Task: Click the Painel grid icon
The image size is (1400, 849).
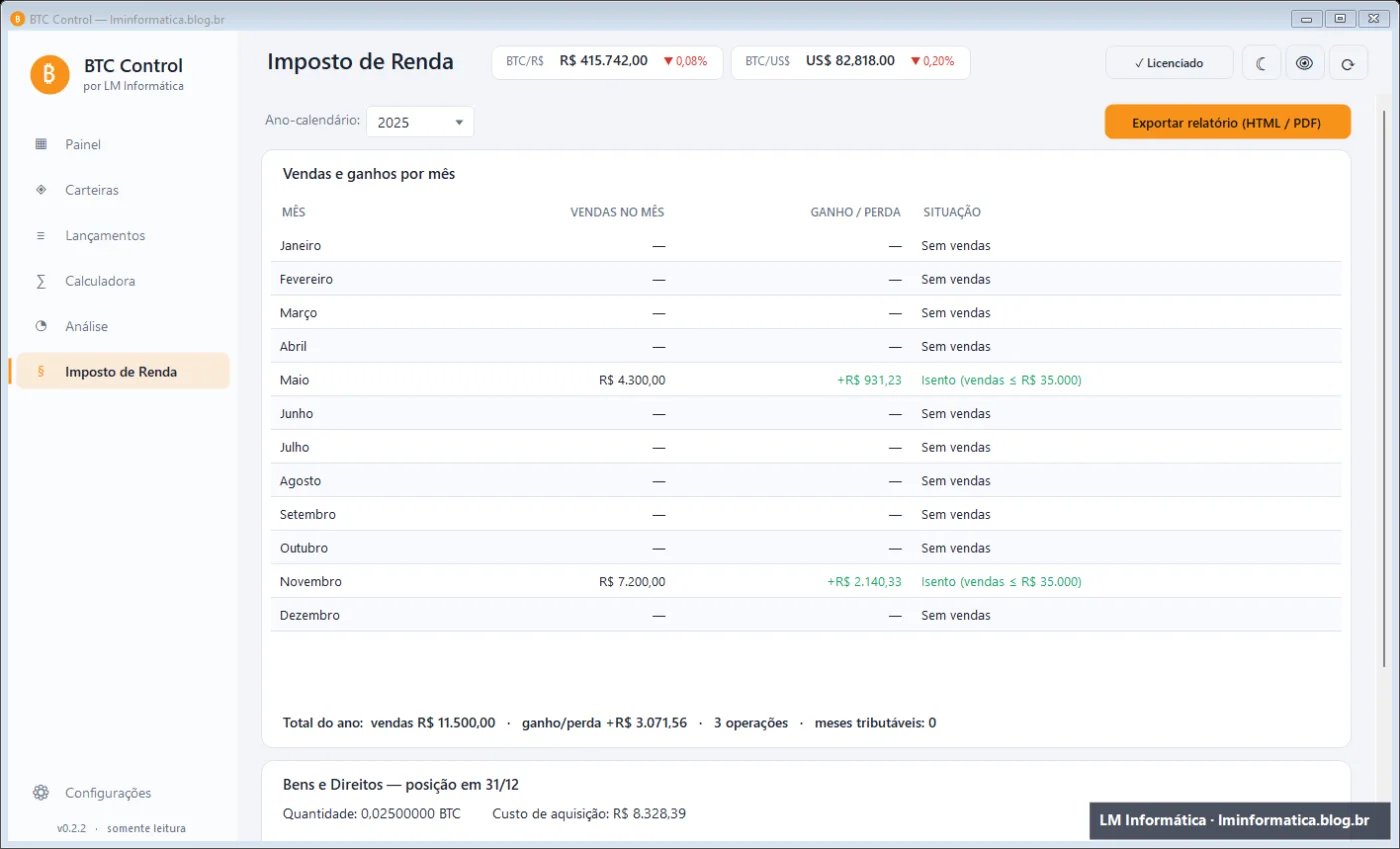Action: click(41, 144)
